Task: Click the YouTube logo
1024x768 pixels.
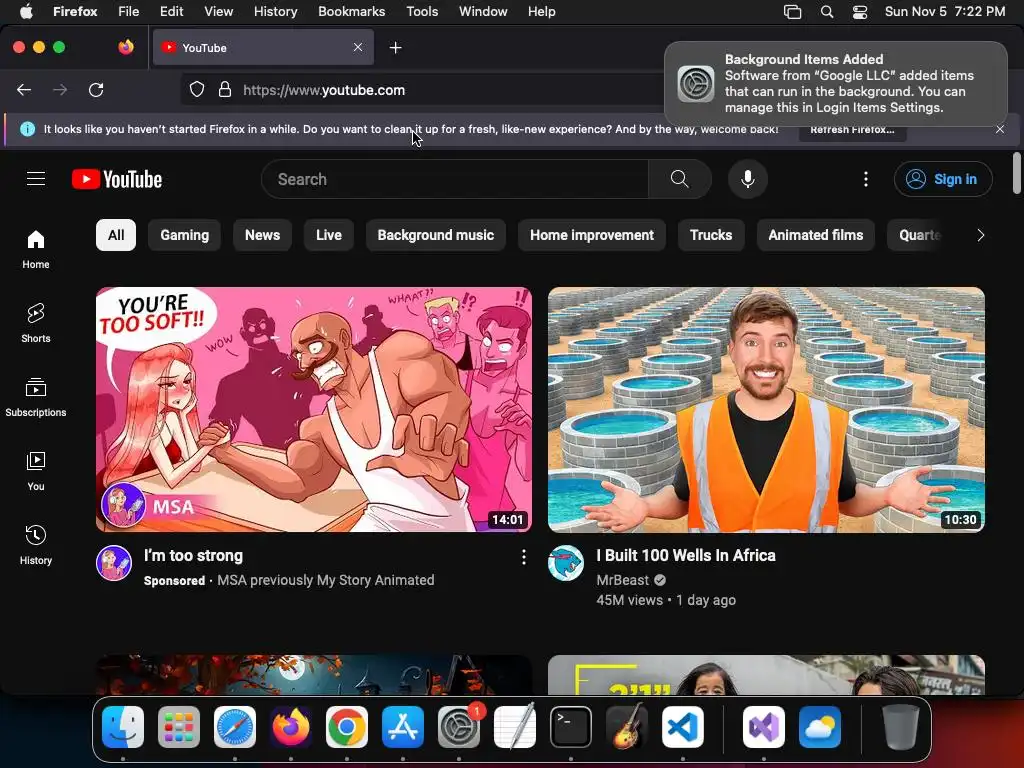Action: pyautogui.click(x=117, y=179)
